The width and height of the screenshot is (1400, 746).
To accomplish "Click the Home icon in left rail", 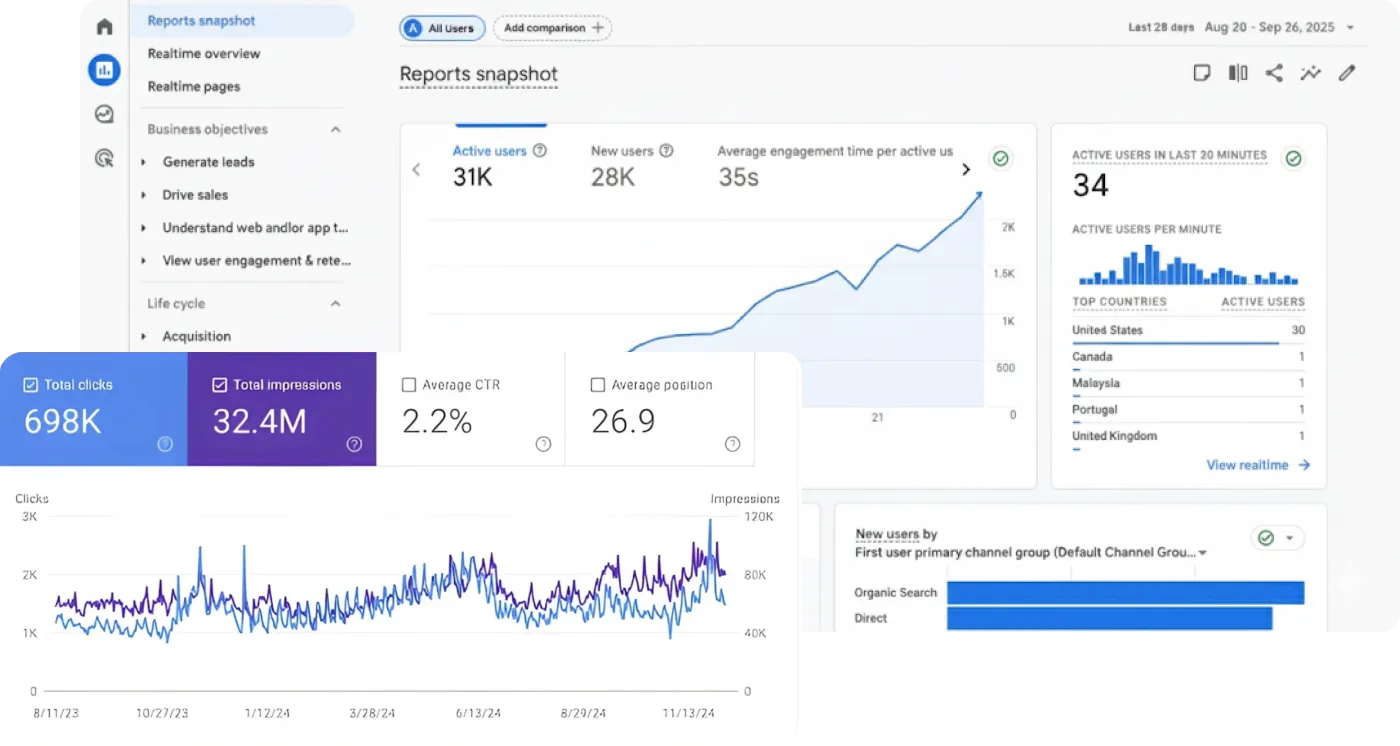I will pyautogui.click(x=105, y=27).
